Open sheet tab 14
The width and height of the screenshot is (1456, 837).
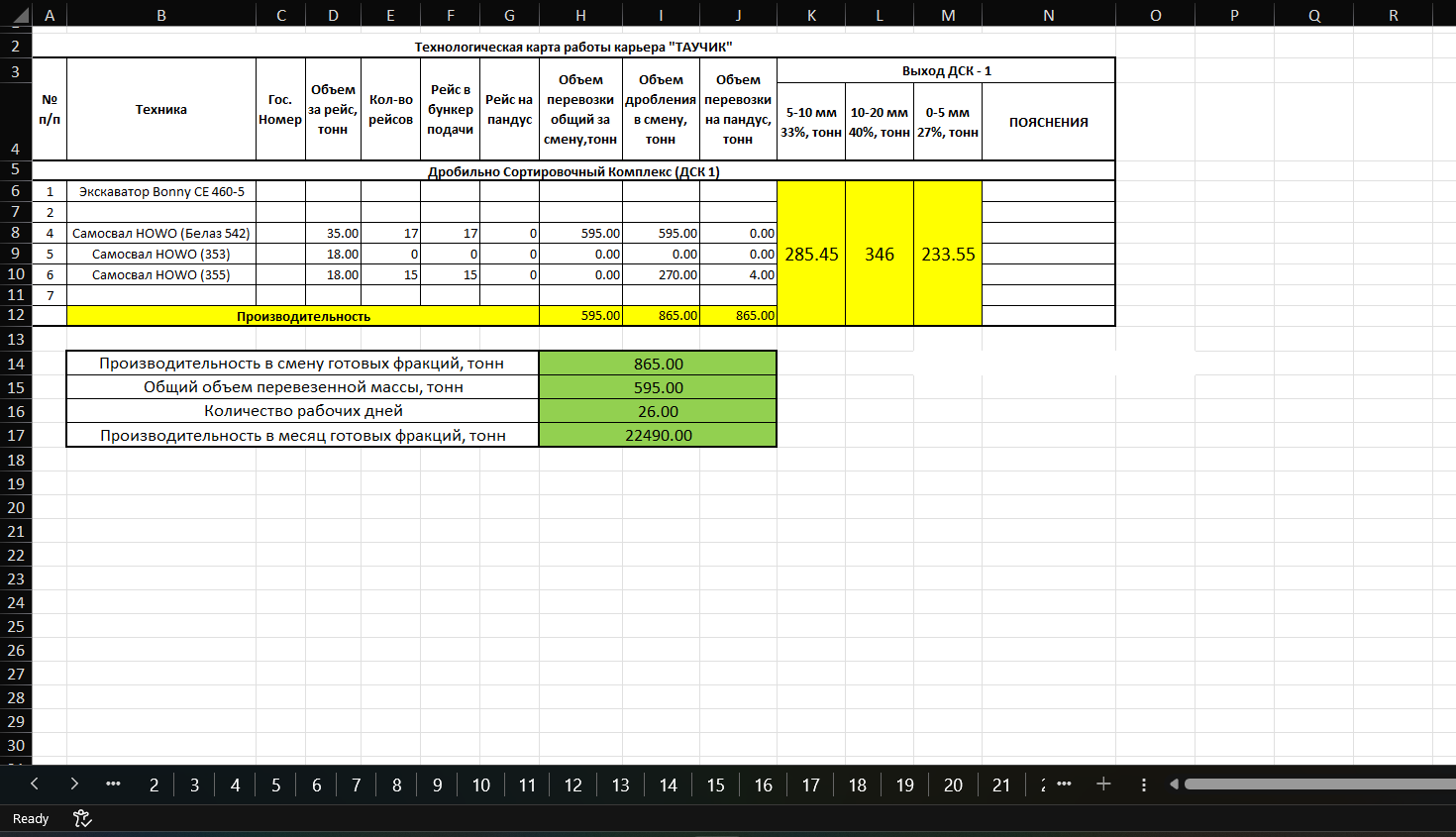click(668, 785)
